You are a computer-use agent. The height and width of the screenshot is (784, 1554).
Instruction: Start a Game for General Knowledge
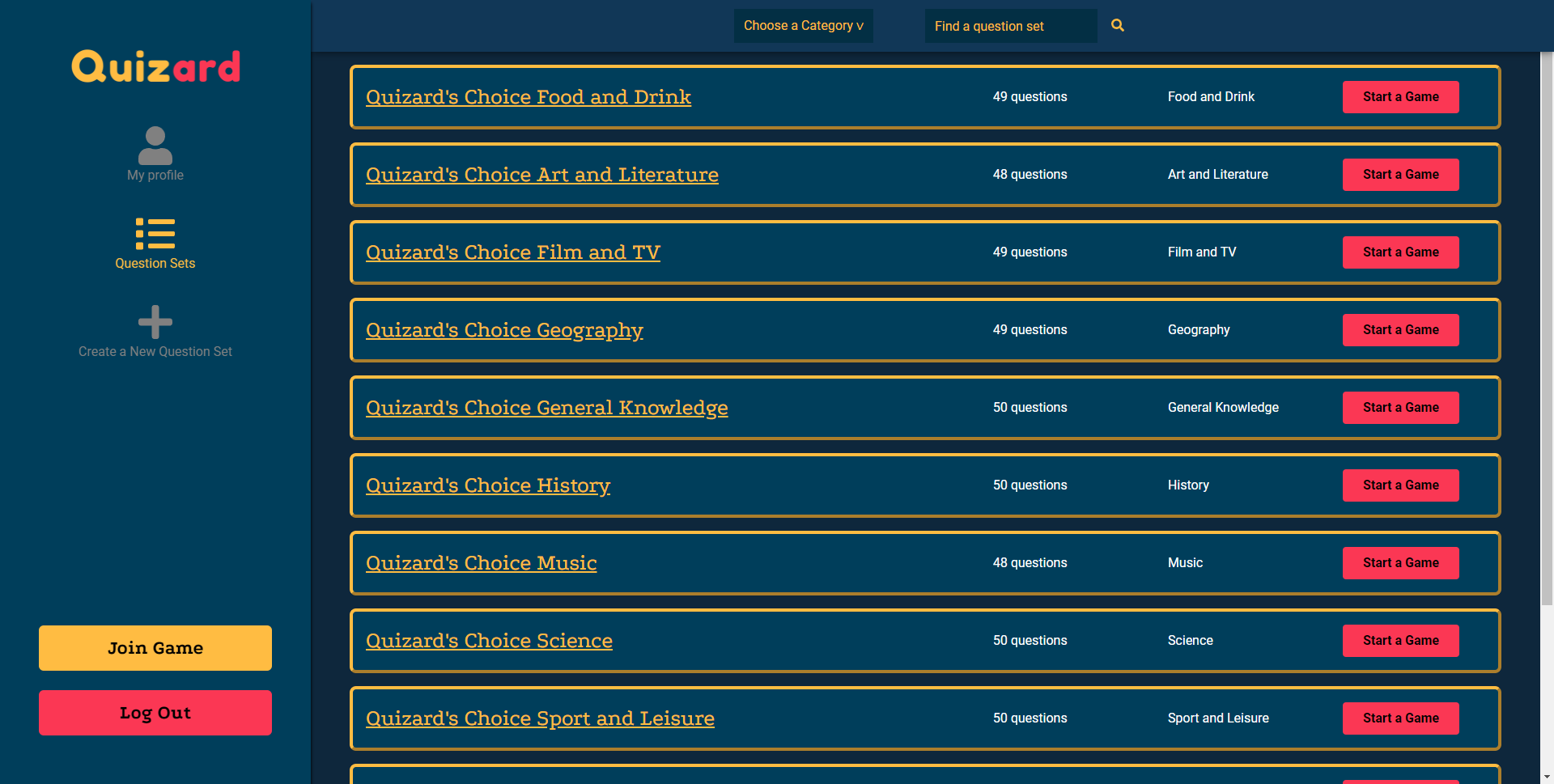tap(1401, 408)
